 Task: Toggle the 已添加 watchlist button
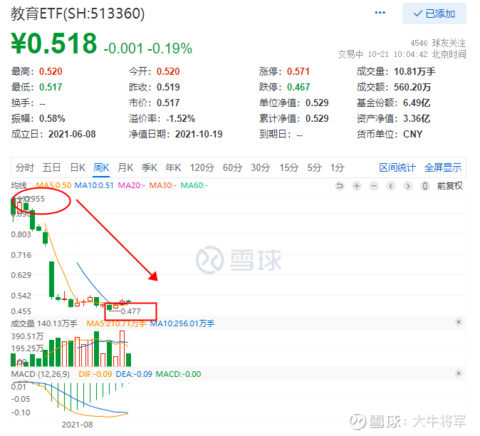tap(434, 14)
